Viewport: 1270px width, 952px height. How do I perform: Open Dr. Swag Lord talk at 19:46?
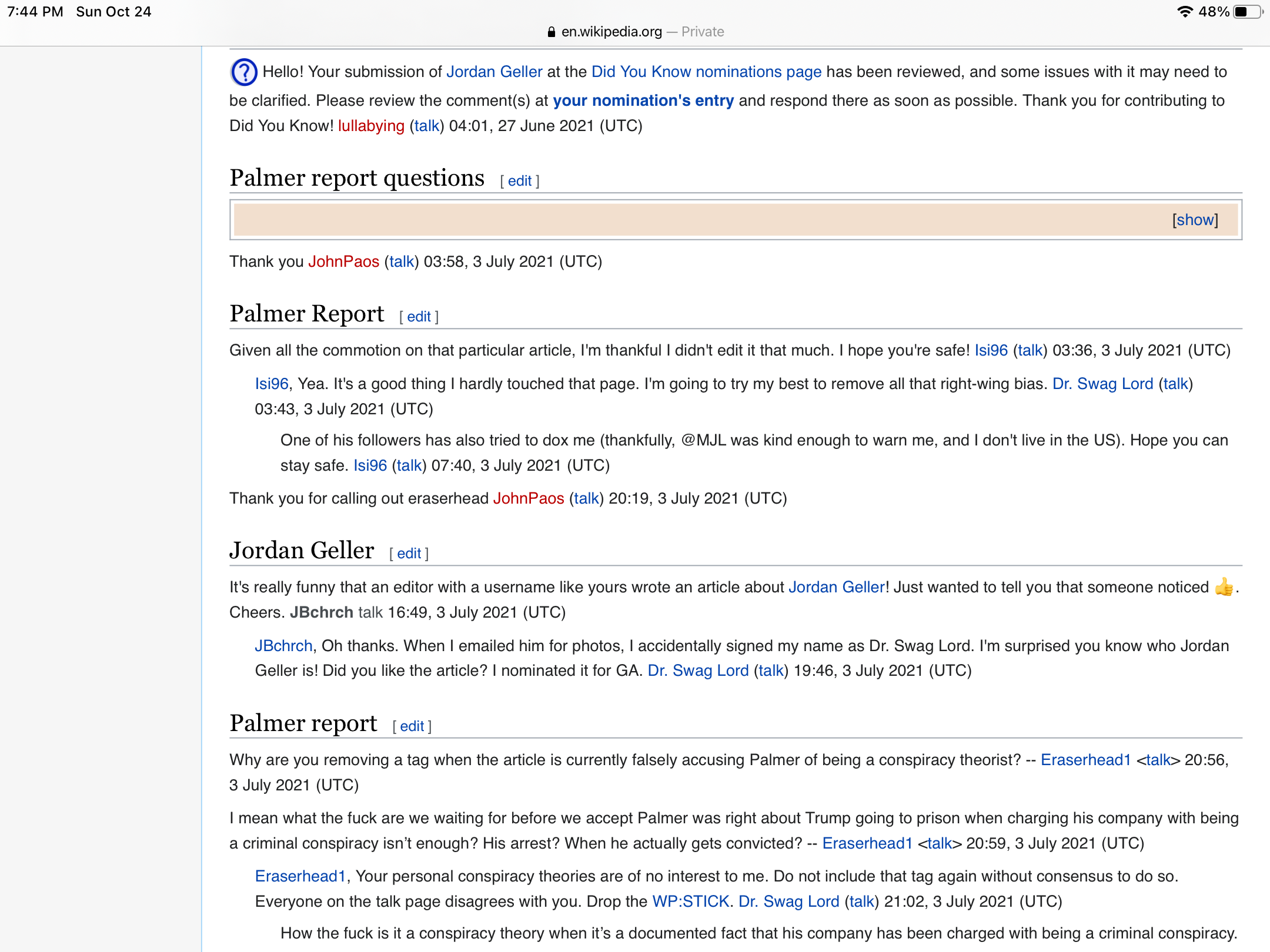[771, 671]
